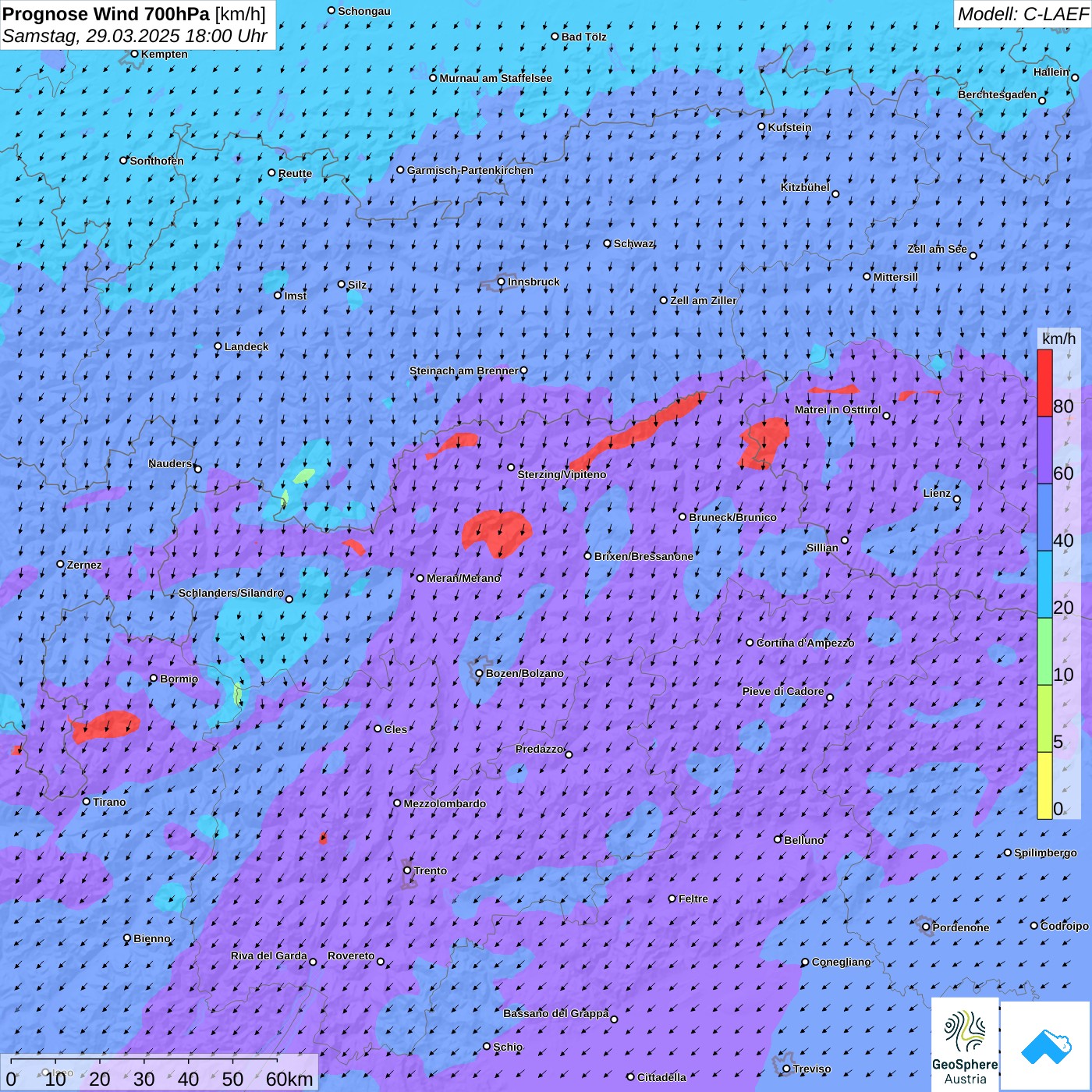Screen dimensions: 1092x1092
Task: Click the GeoSphere Austria logo
Action: [x=965, y=1044]
